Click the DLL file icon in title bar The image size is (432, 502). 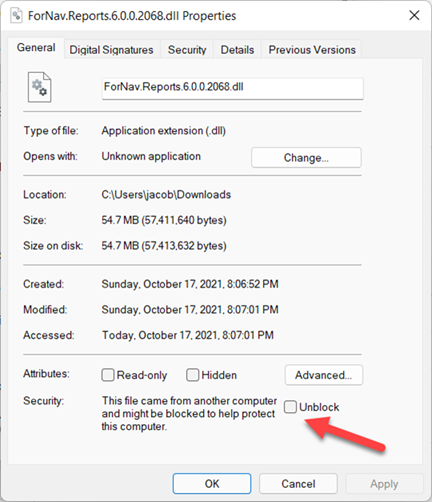(16, 16)
